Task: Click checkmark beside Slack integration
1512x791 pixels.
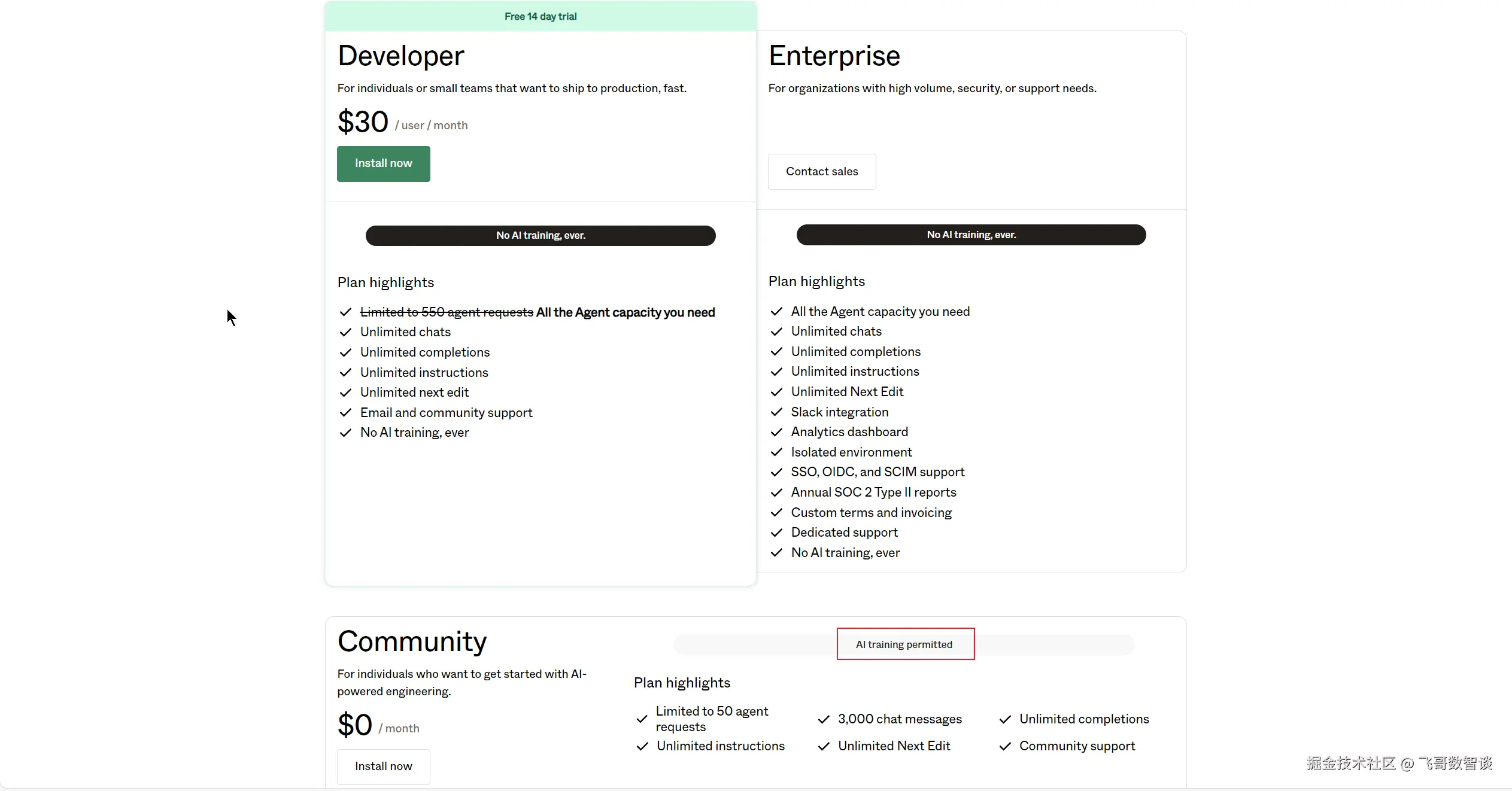Action: click(776, 412)
